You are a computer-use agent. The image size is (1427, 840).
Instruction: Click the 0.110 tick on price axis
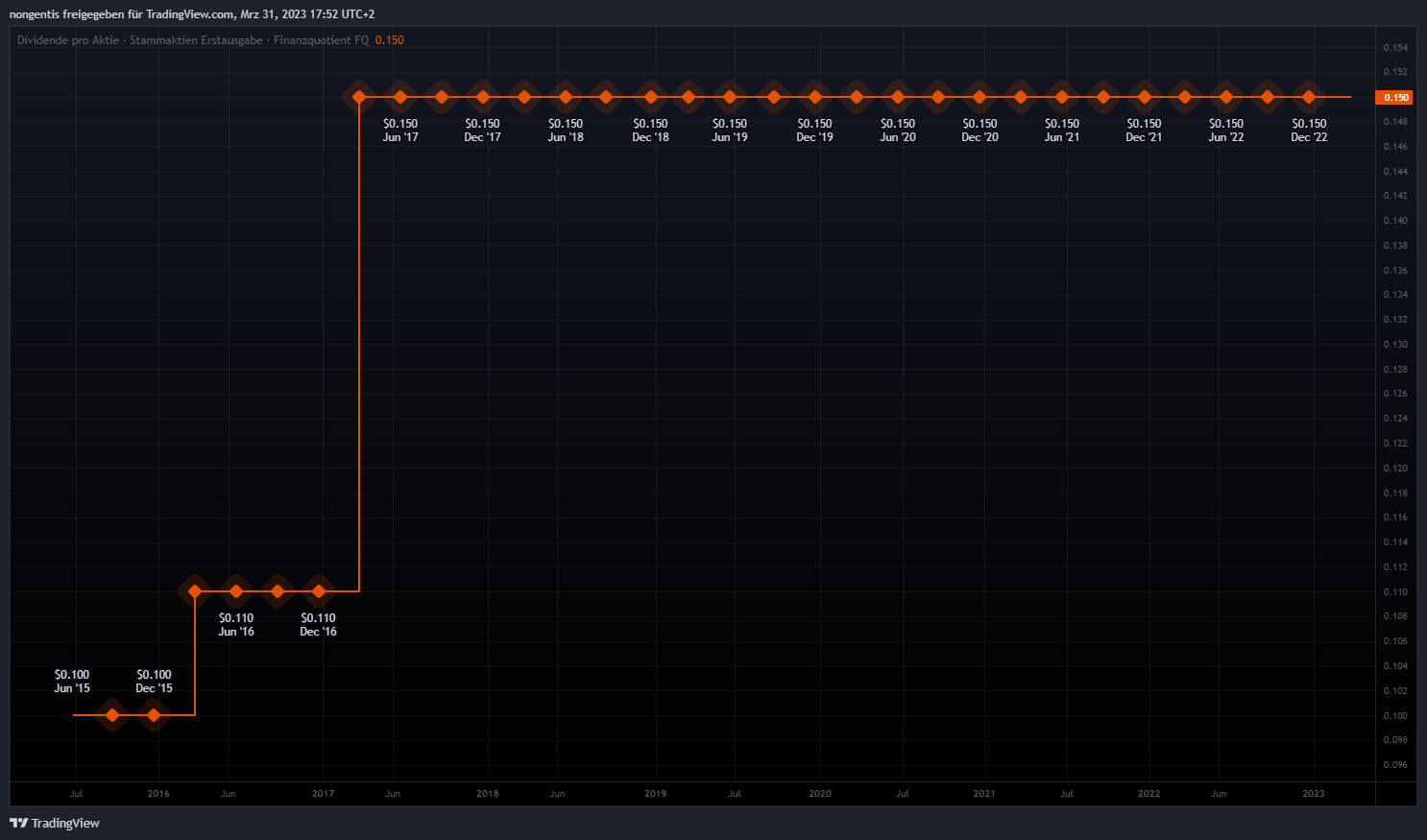coord(1395,592)
